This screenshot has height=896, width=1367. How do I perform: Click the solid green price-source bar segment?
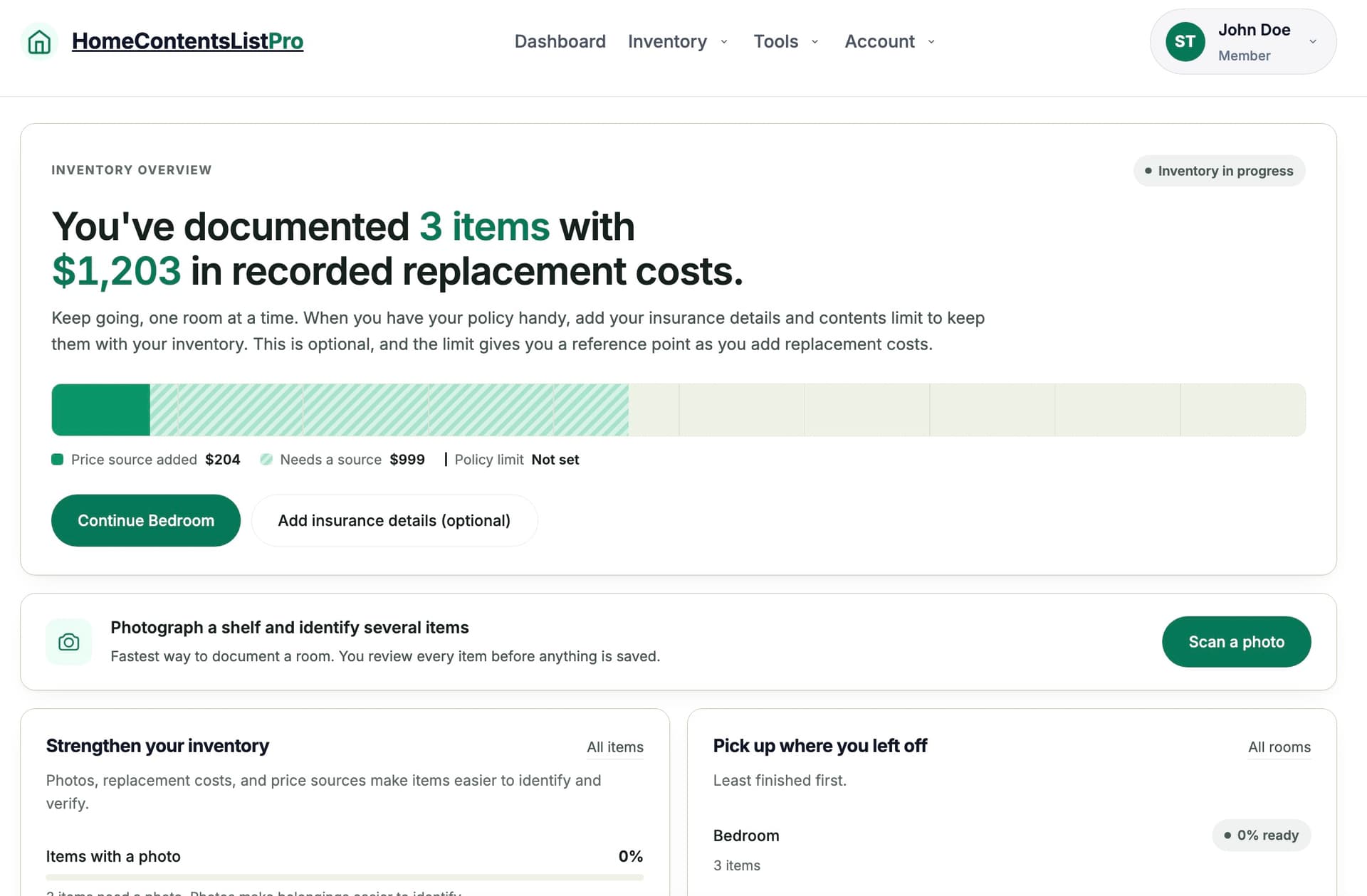click(x=100, y=410)
